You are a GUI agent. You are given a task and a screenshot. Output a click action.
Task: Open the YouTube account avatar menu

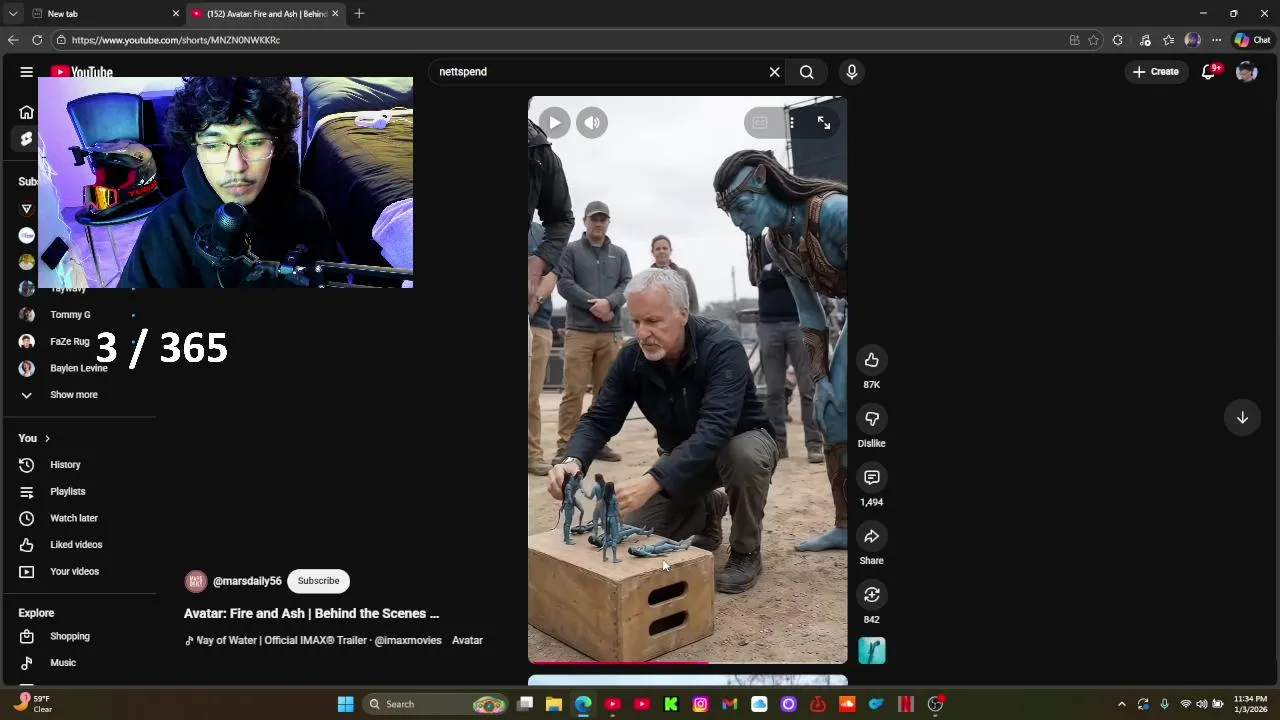pos(1246,72)
